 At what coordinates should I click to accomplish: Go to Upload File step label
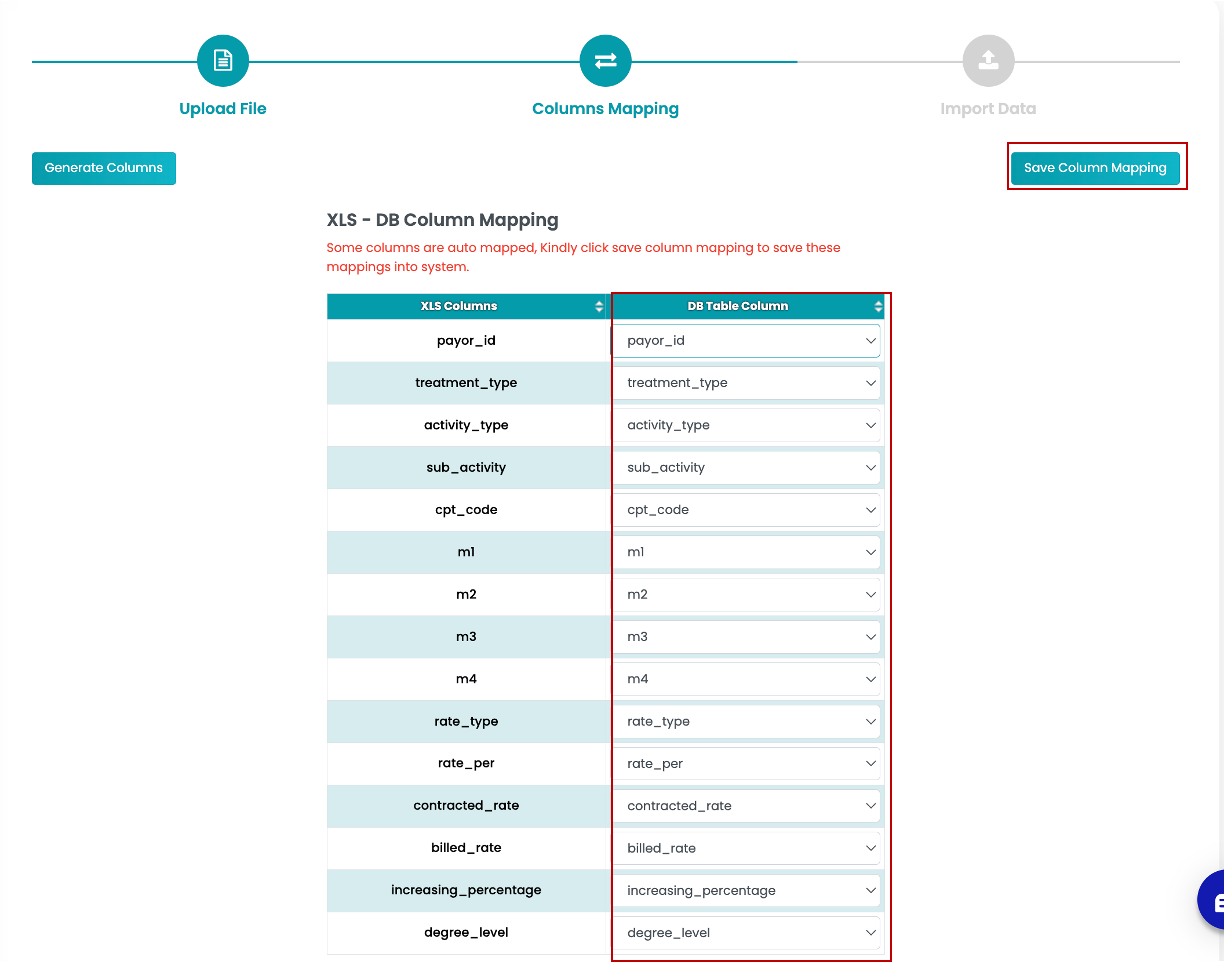click(x=223, y=109)
